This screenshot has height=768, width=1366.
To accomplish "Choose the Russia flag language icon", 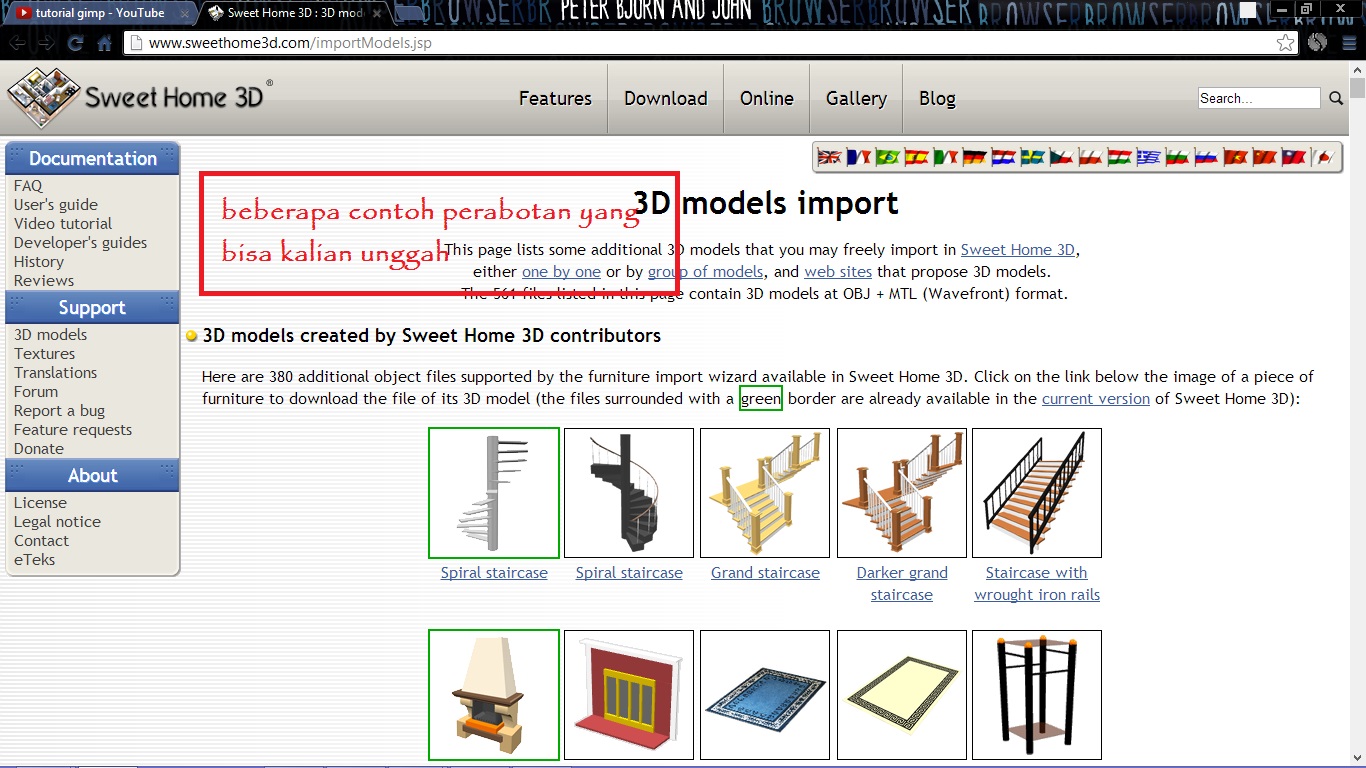I will [x=1206, y=157].
